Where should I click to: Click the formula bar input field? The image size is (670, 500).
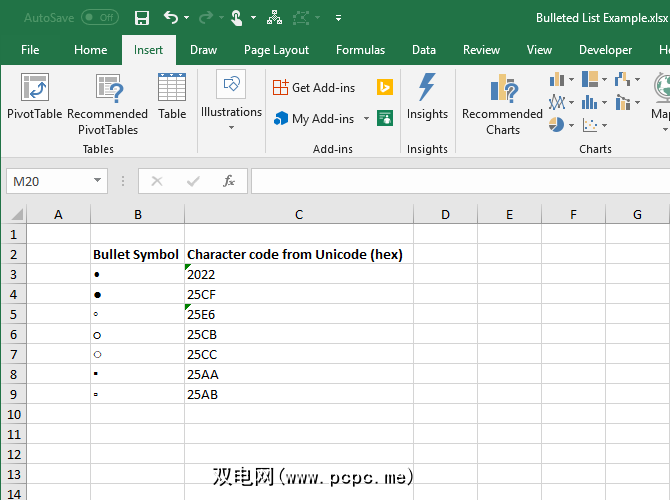coord(460,181)
